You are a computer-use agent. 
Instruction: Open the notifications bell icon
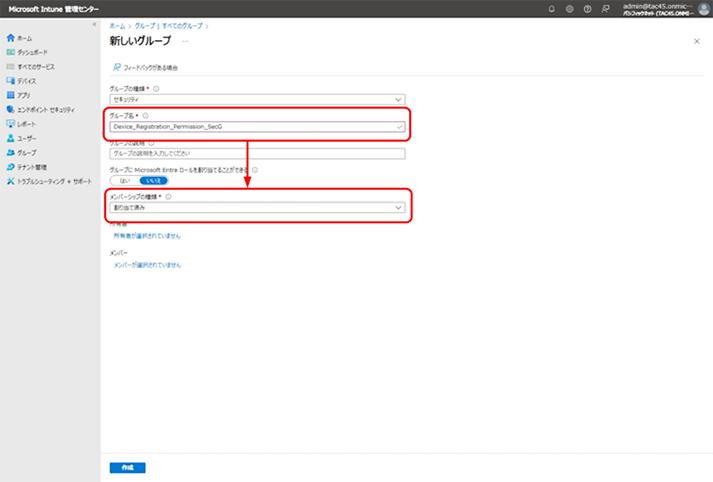(x=552, y=9)
